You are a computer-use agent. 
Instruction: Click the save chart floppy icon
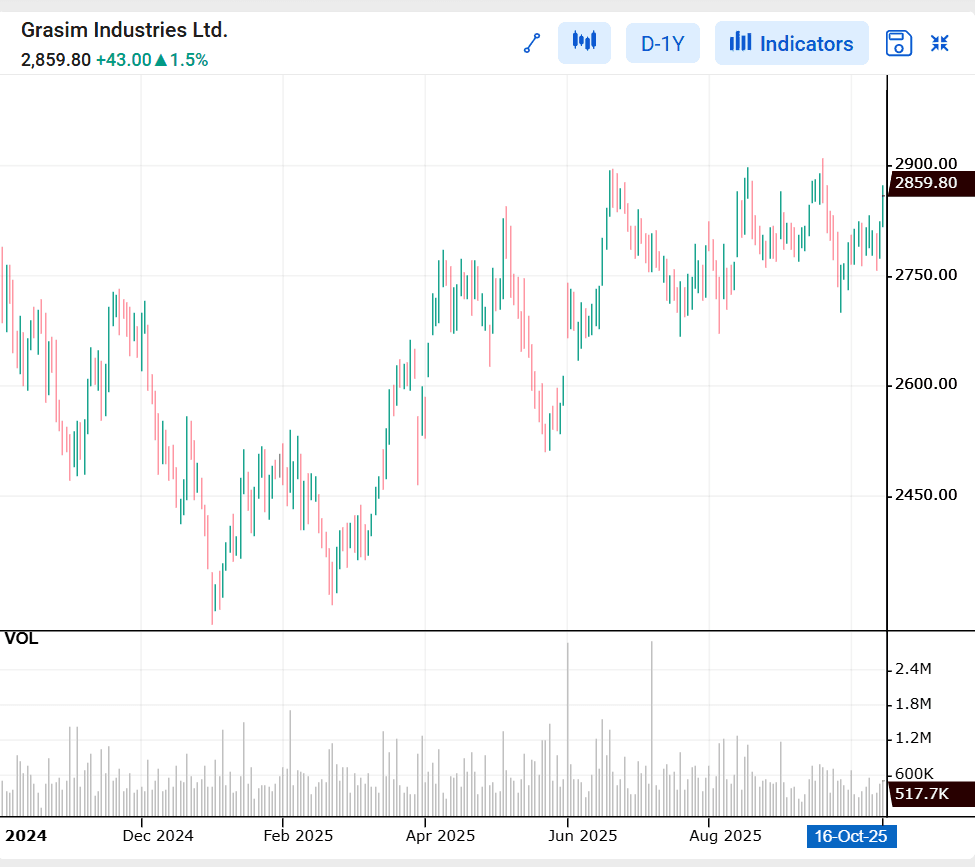pos(898,44)
